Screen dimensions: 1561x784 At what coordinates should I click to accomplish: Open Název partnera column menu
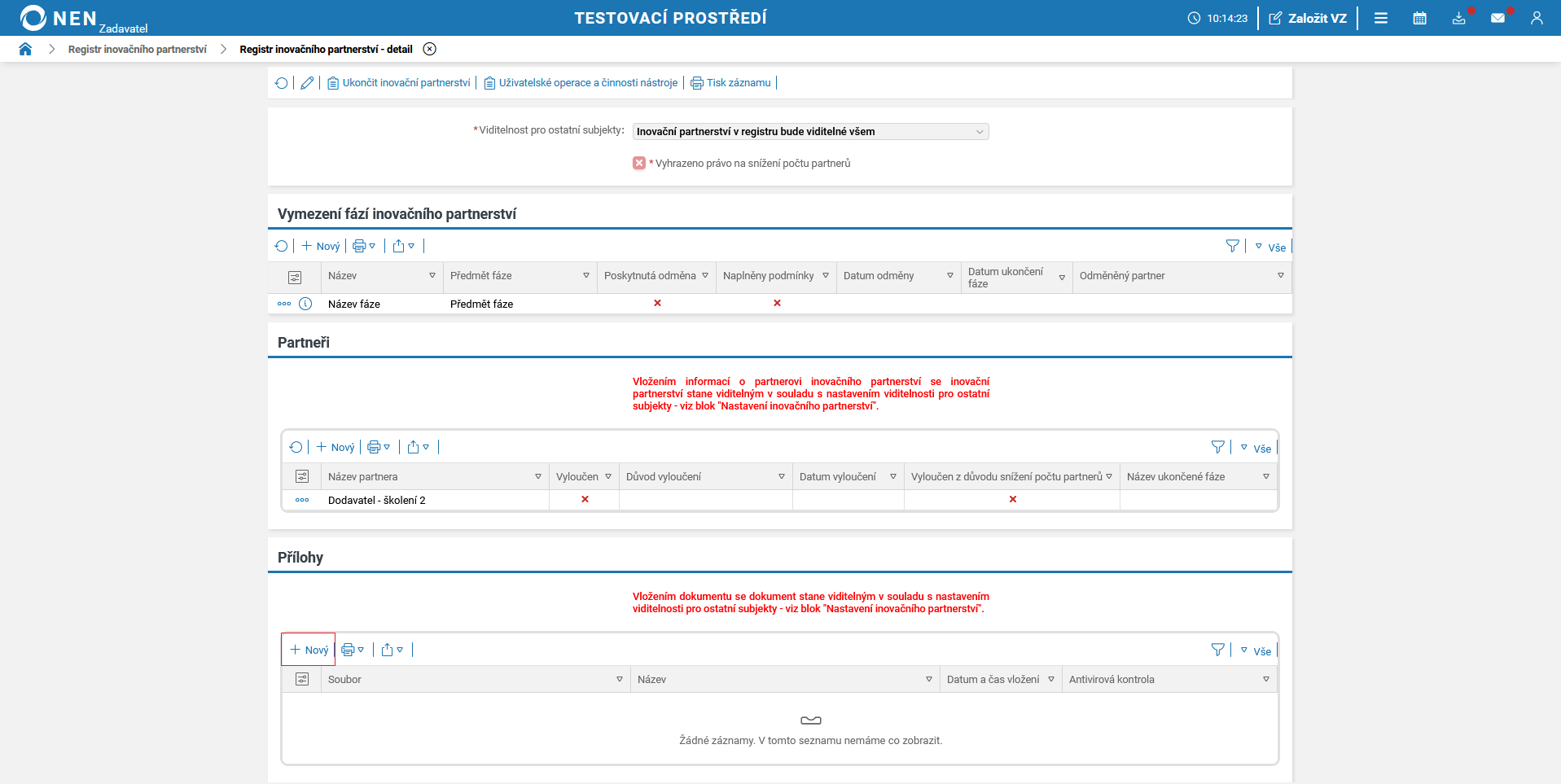[x=538, y=476]
